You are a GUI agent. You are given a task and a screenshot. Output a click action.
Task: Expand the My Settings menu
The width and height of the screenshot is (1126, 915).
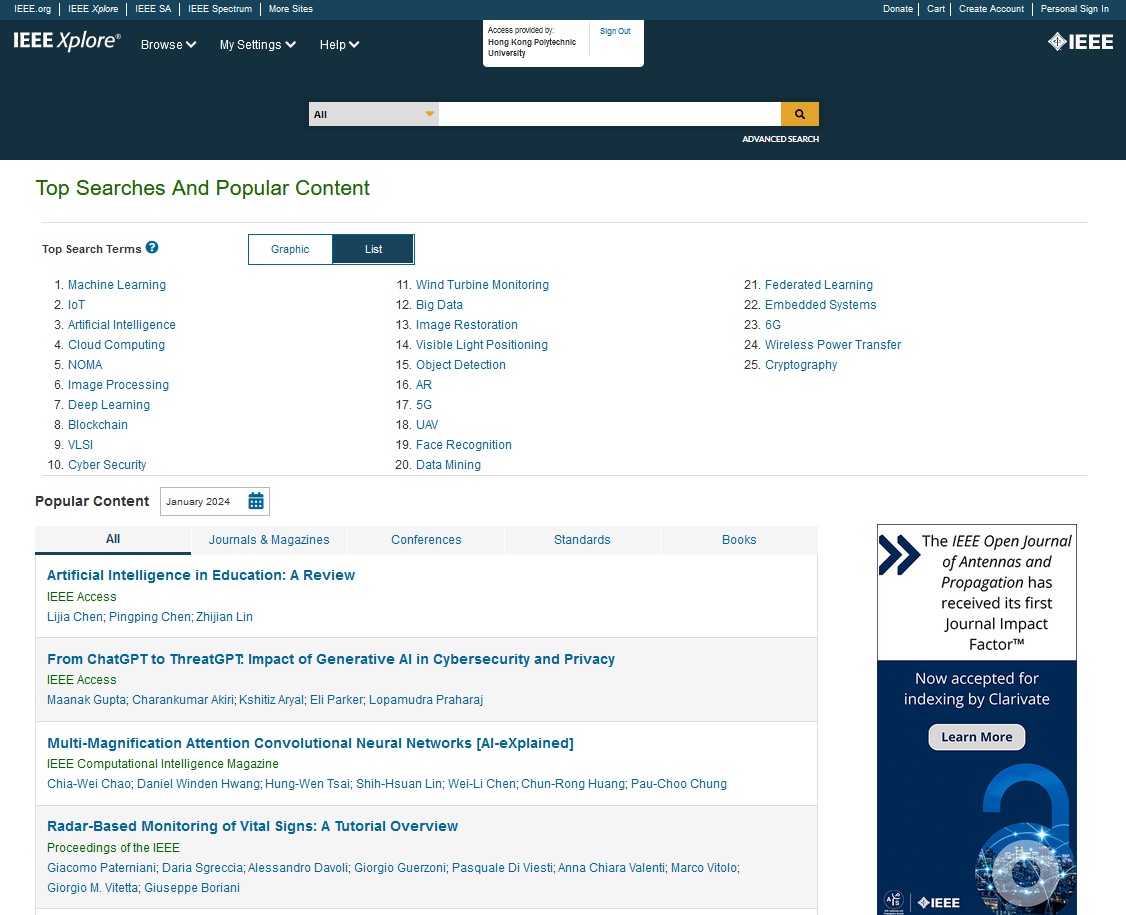coord(258,45)
